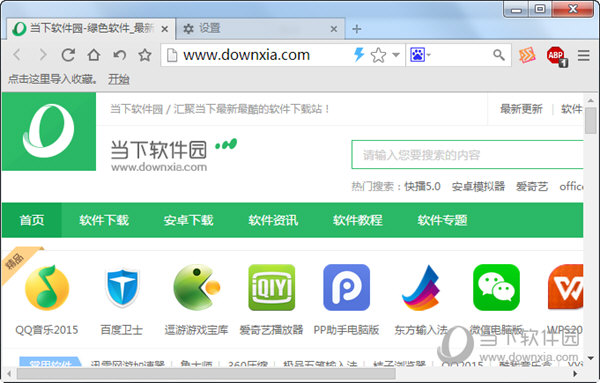Open the WPS Office icon

(x=566, y=287)
